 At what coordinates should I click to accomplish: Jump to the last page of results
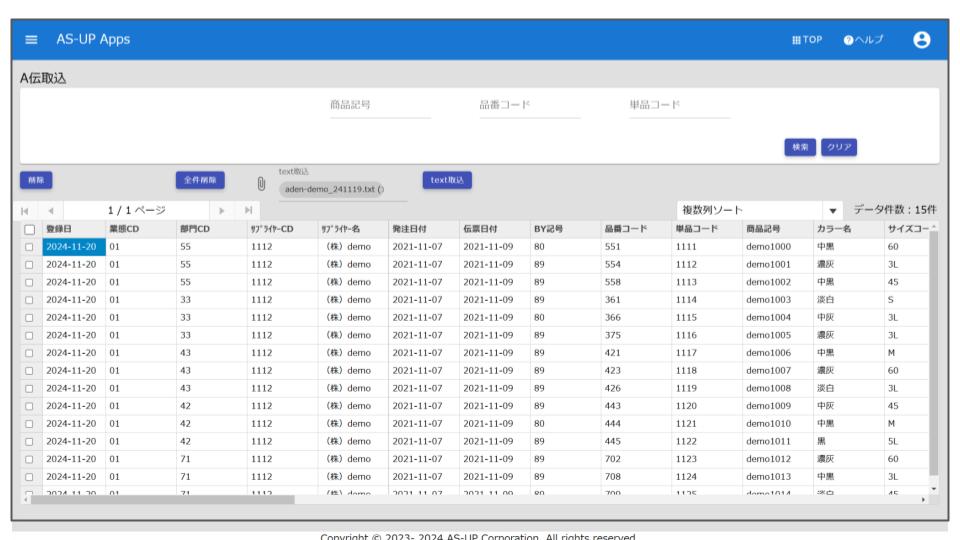coord(247,211)
